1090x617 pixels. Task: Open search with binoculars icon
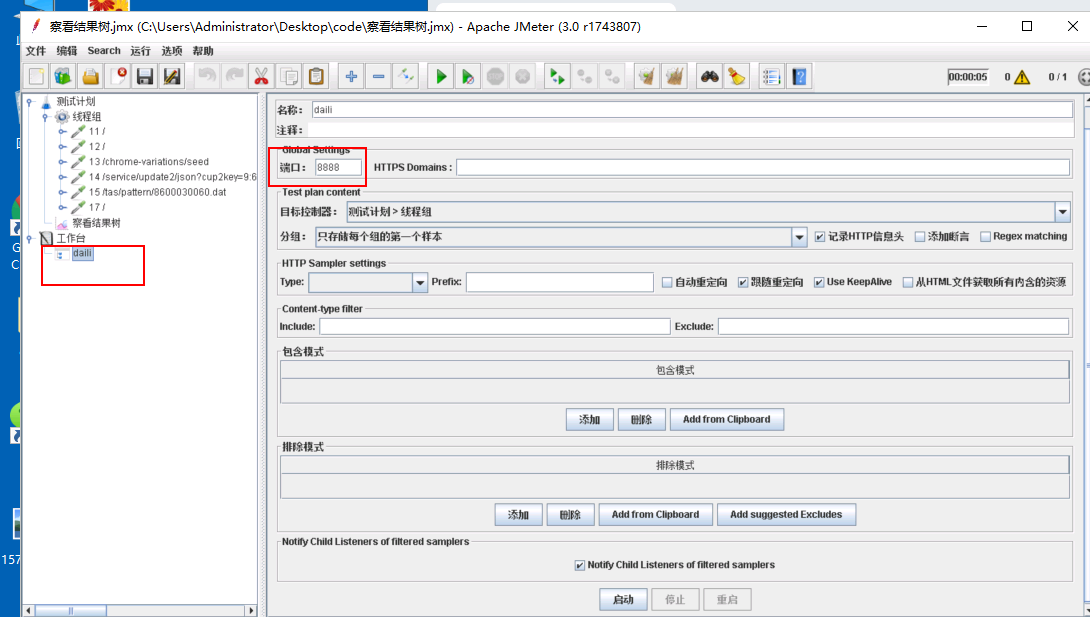click(709, 76)
